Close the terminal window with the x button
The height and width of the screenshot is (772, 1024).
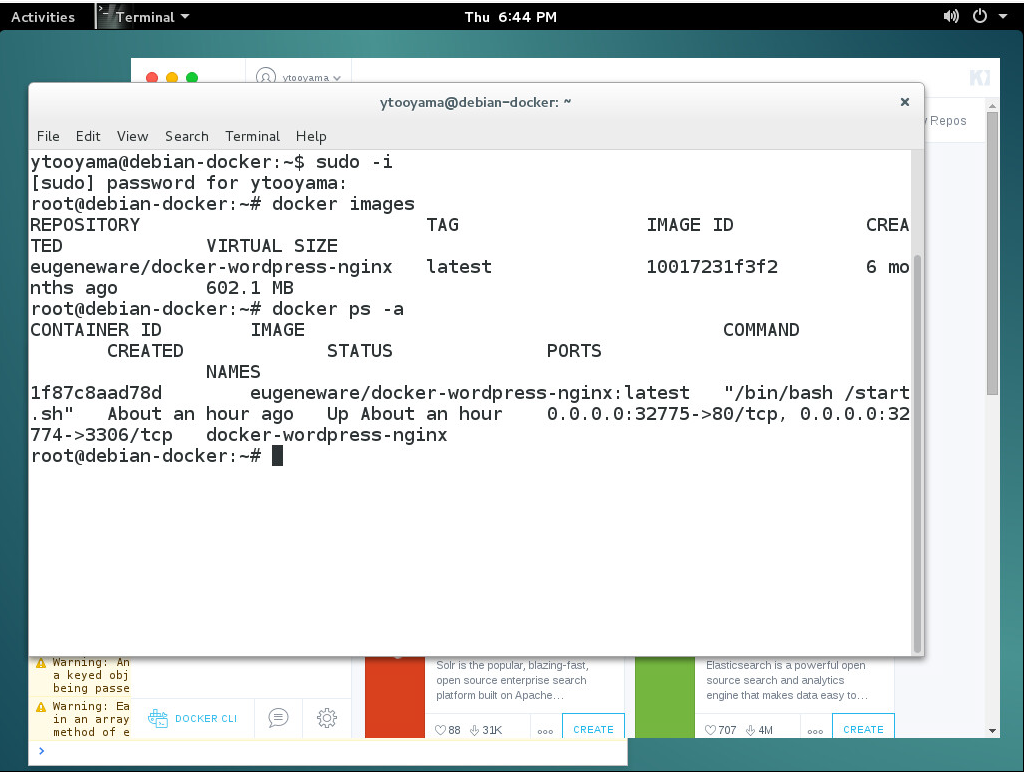click(x=904, y=102)
